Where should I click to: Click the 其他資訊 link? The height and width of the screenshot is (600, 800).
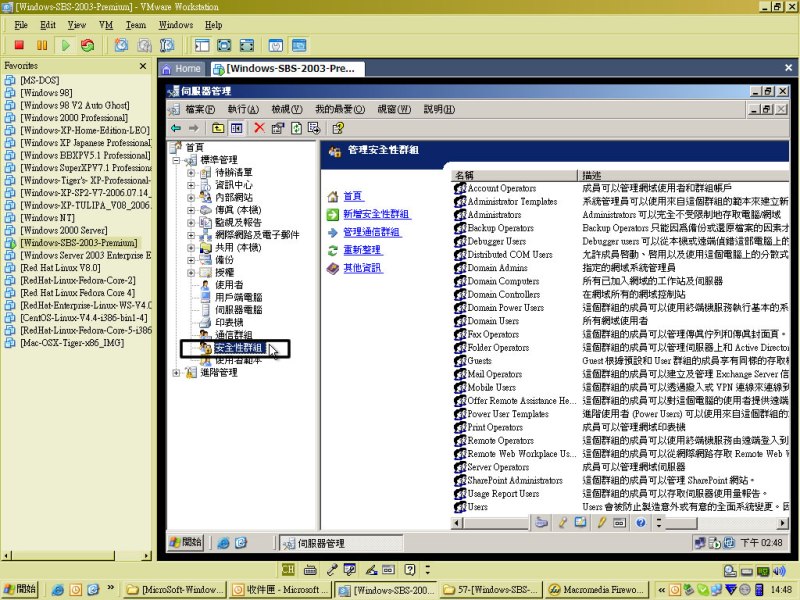363,268
